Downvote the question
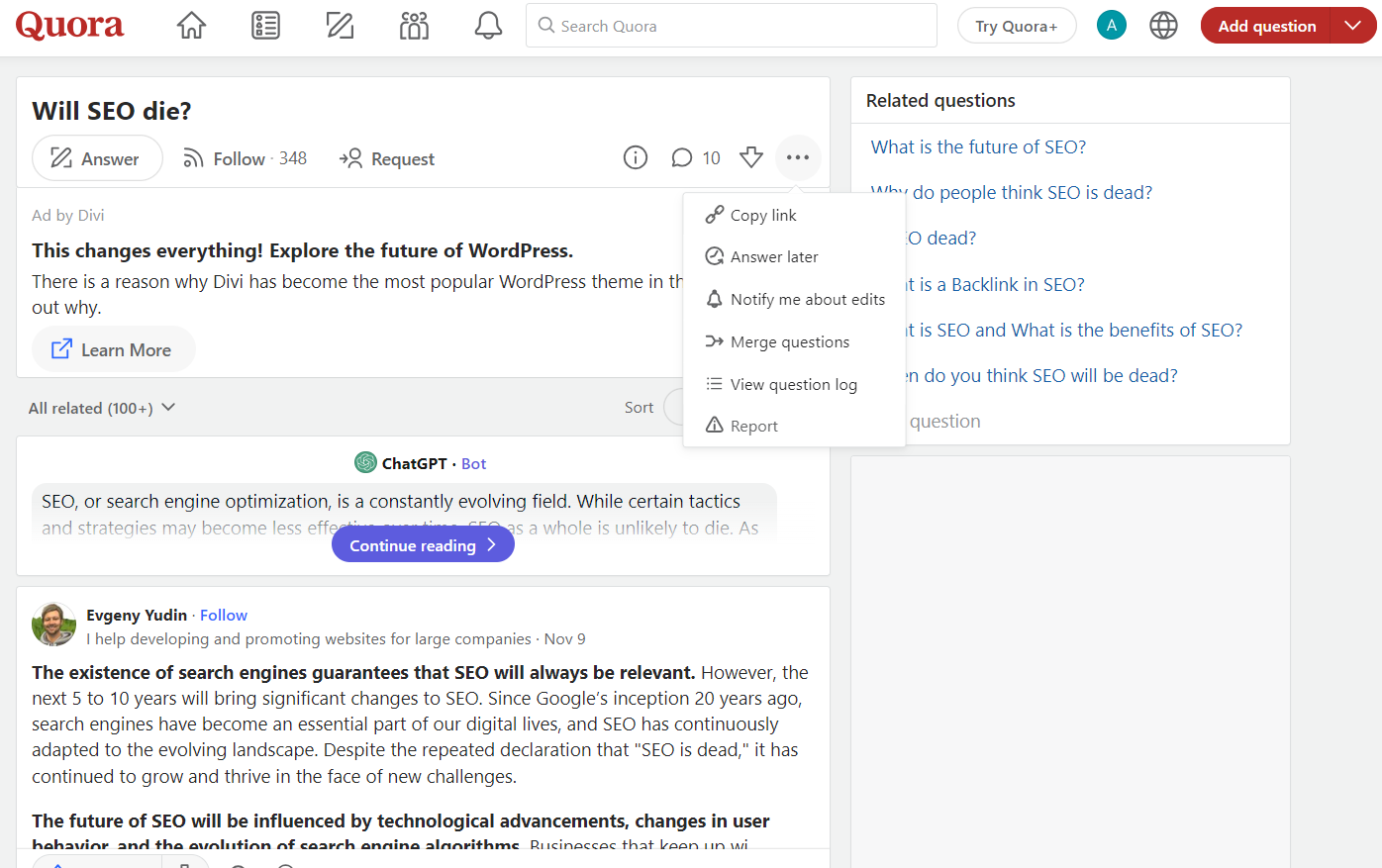This screenshot has height=868, width=1382. [x=751, y=158]
